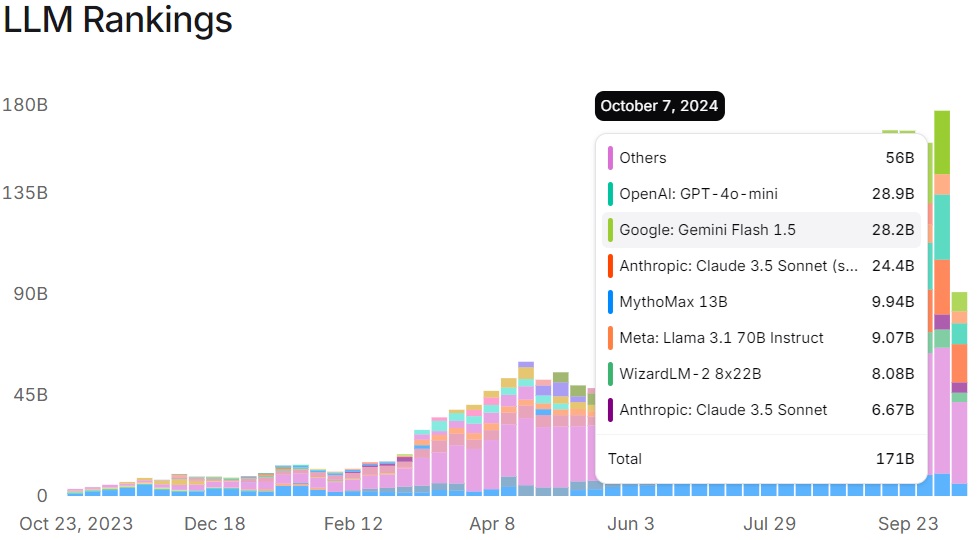Image resolution: width=980 pixels, height=540 pixels.
Task: Click the truncated Claude 3.5 Sonnet (s… entry
Action: tap(737, 266)
